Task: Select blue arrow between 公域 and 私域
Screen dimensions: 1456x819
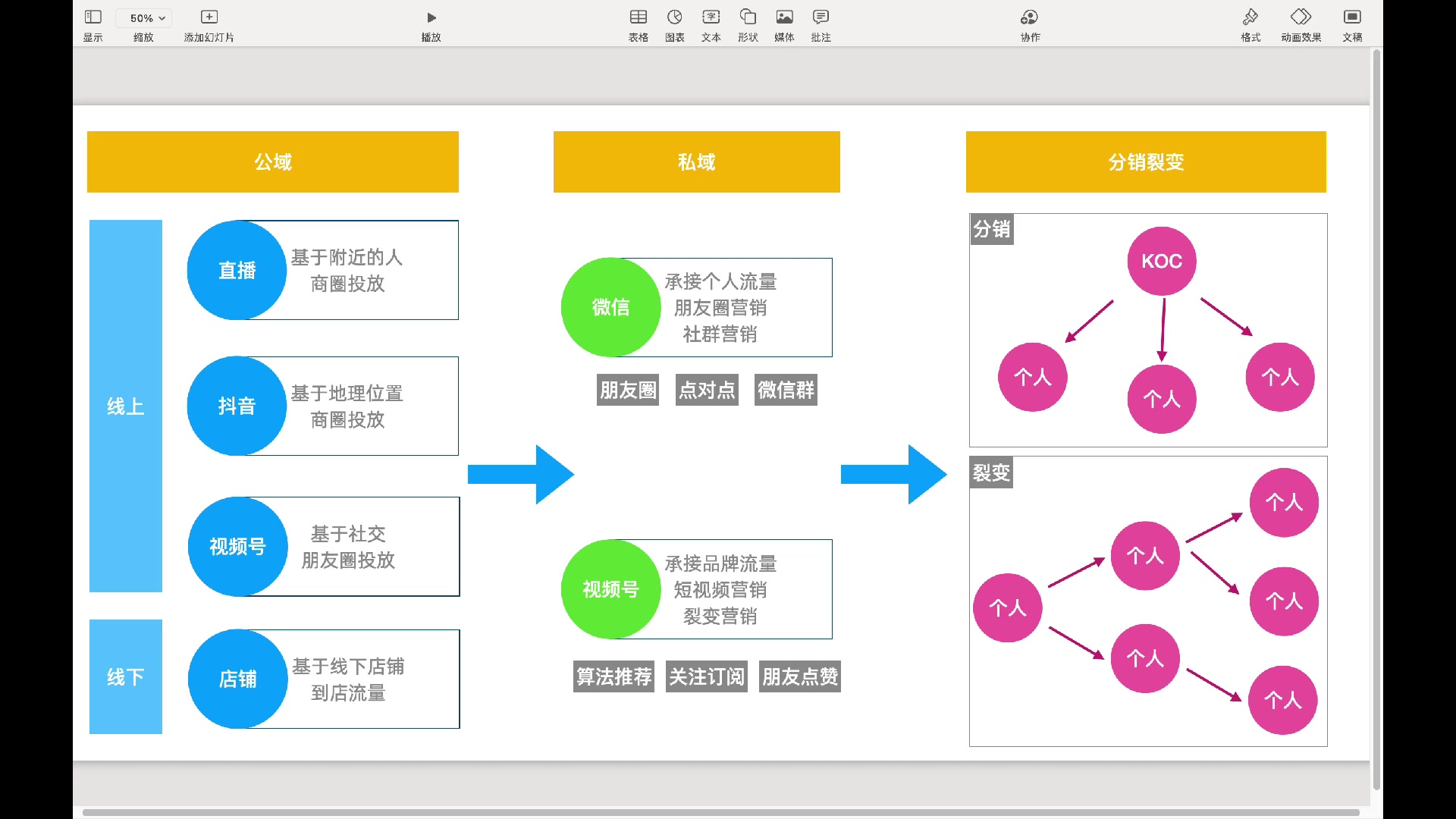Action: coord(521,475)
